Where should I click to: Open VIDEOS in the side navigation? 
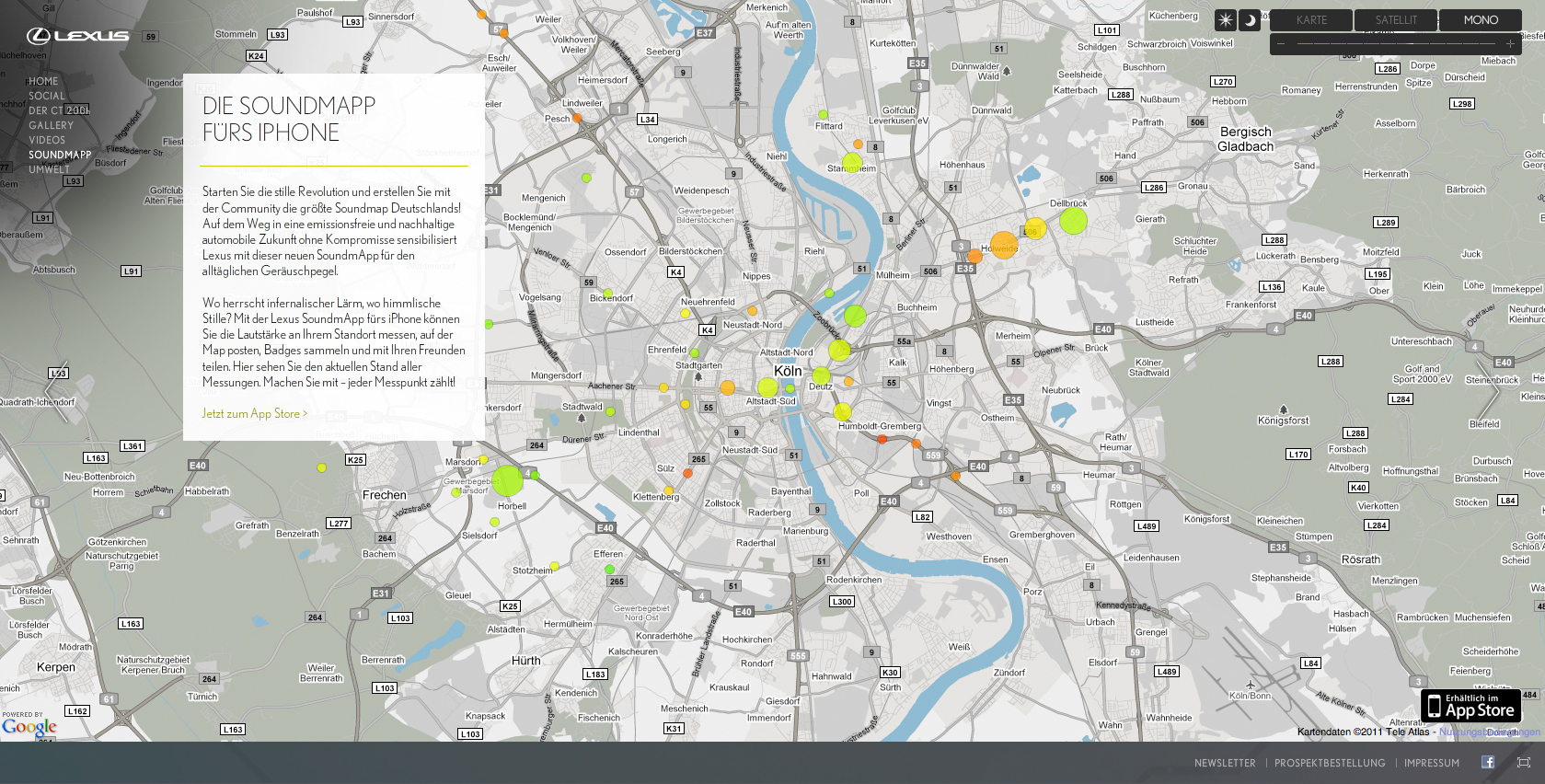point(47,140)
